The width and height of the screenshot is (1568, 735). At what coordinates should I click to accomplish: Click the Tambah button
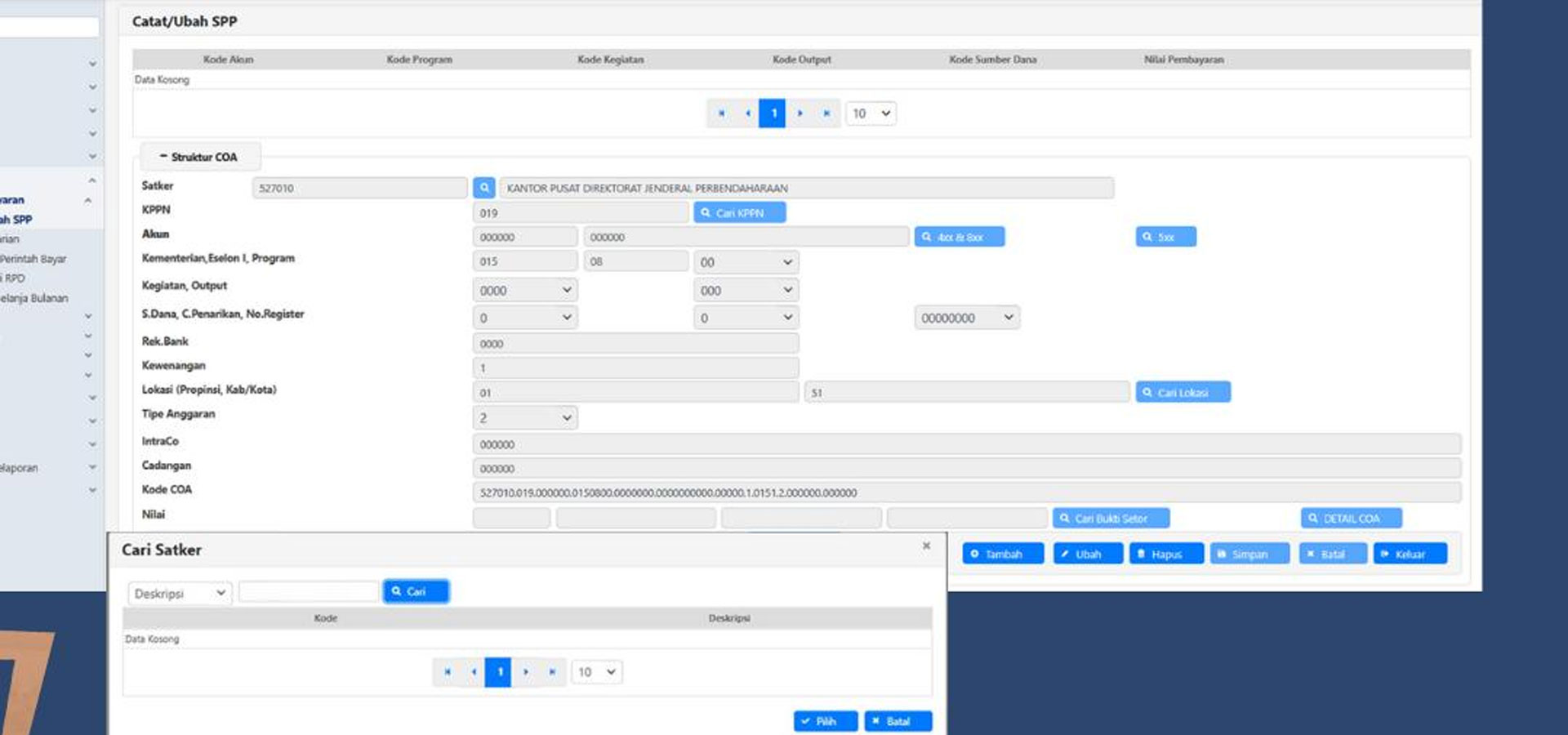[x=1002, y=554]
